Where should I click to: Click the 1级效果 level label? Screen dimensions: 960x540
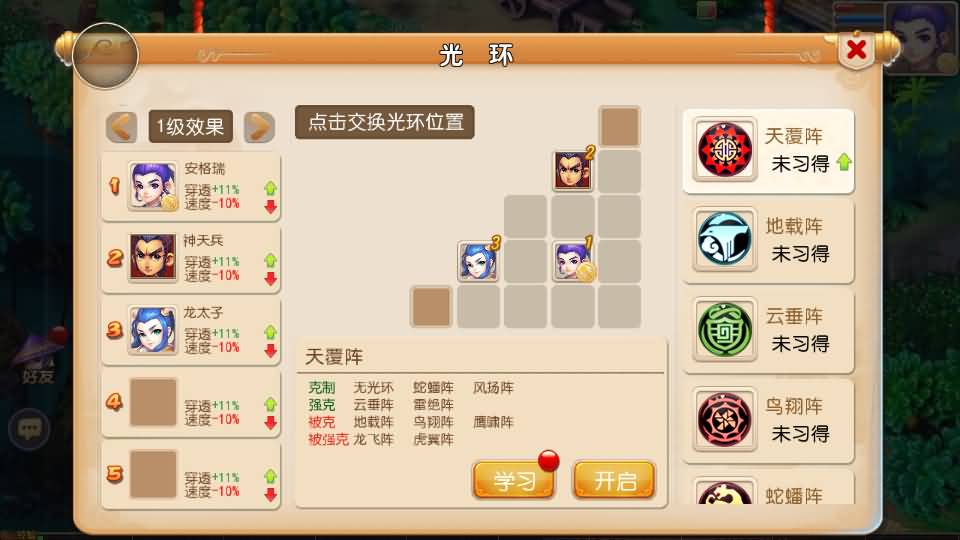click(190, 127)
